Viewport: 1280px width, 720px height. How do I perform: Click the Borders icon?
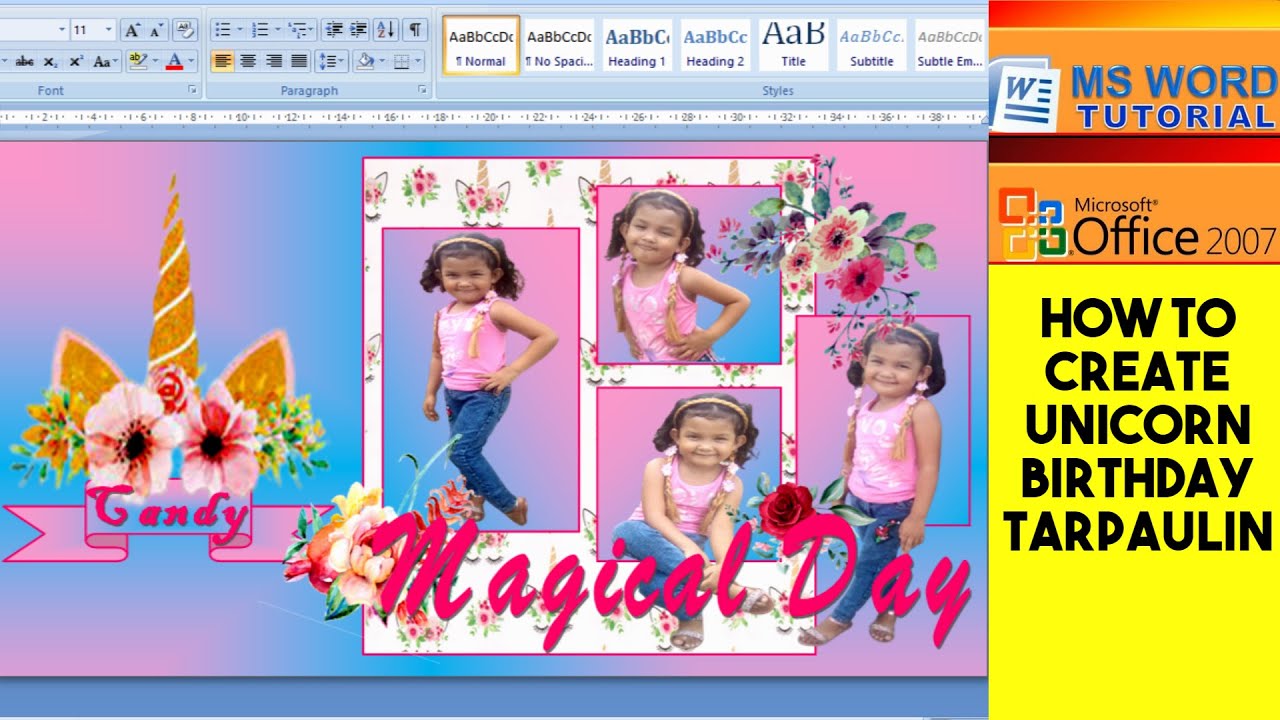[402, 61]
